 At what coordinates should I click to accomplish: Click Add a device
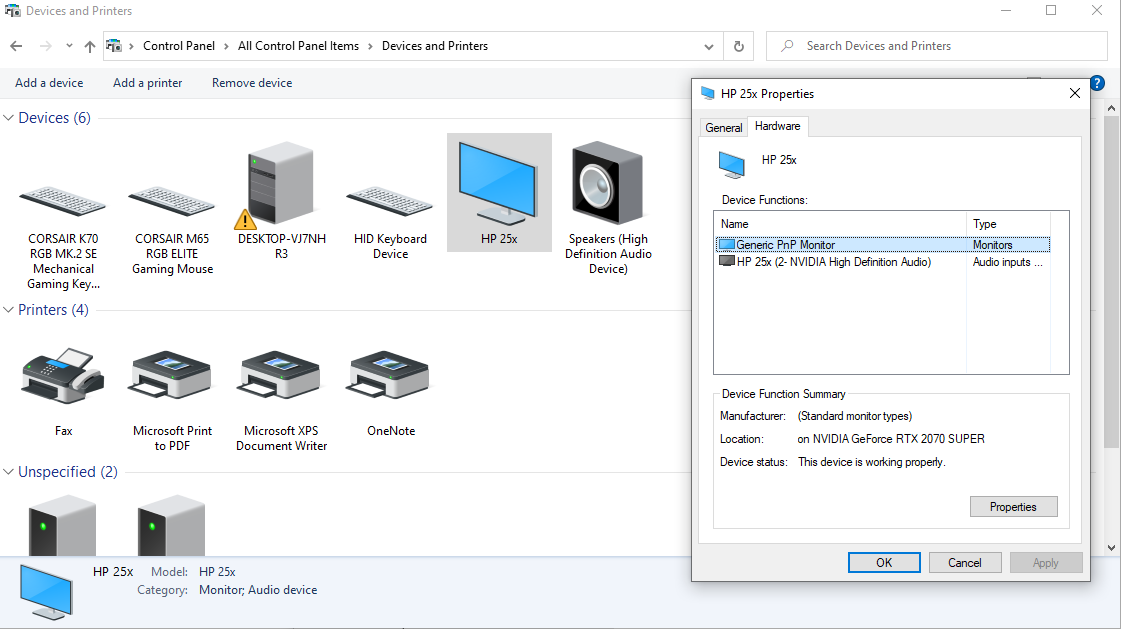click(x=49, y=83)
